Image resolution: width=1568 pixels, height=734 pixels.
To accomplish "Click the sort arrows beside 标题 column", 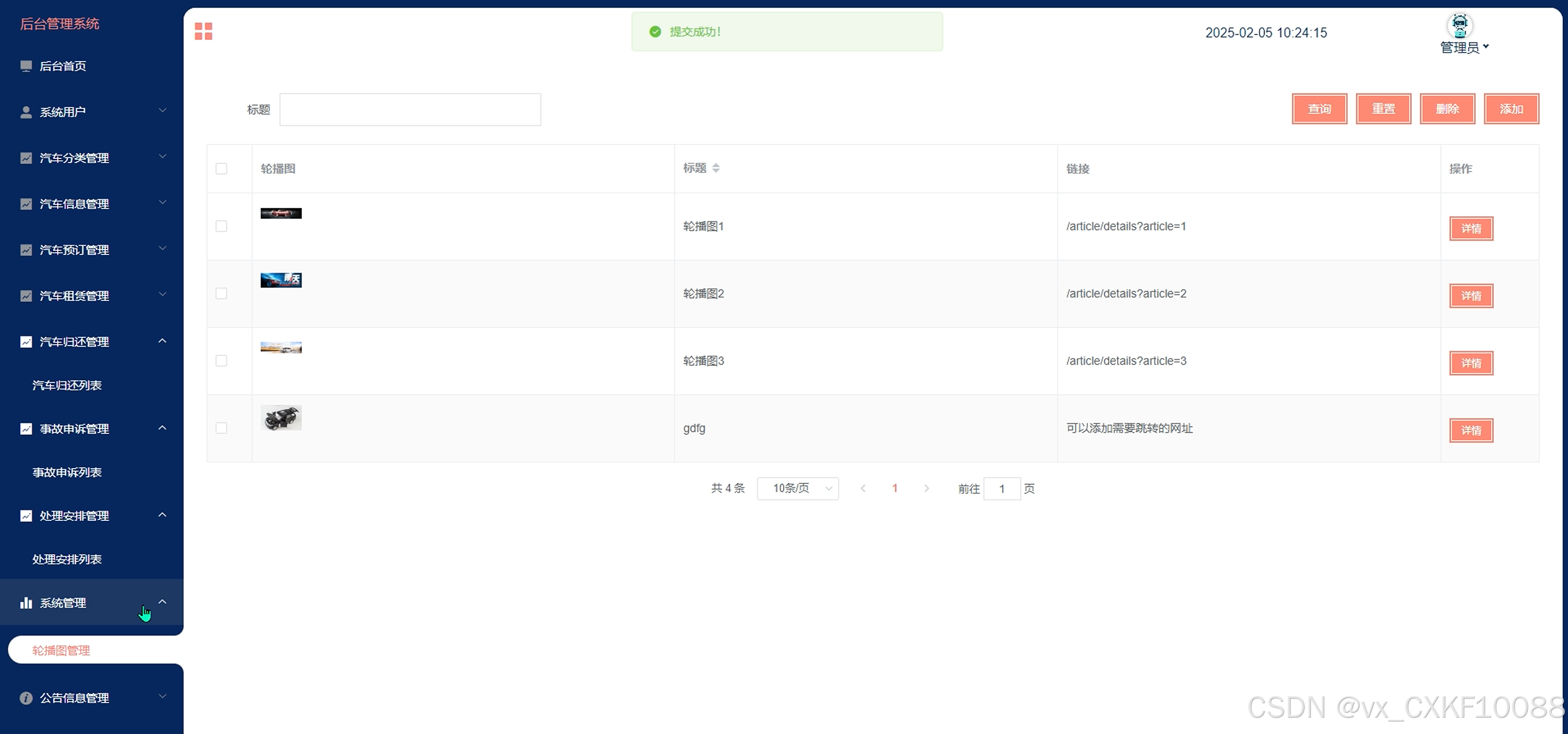I will 716,168.
